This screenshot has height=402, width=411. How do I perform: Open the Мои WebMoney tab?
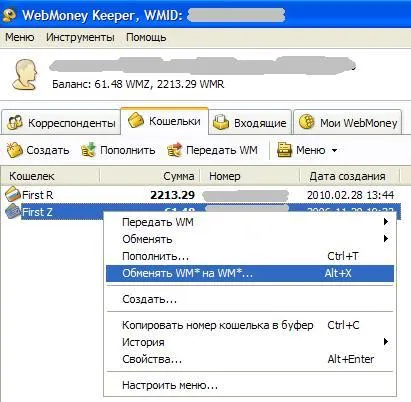click(x=348, y=123)
